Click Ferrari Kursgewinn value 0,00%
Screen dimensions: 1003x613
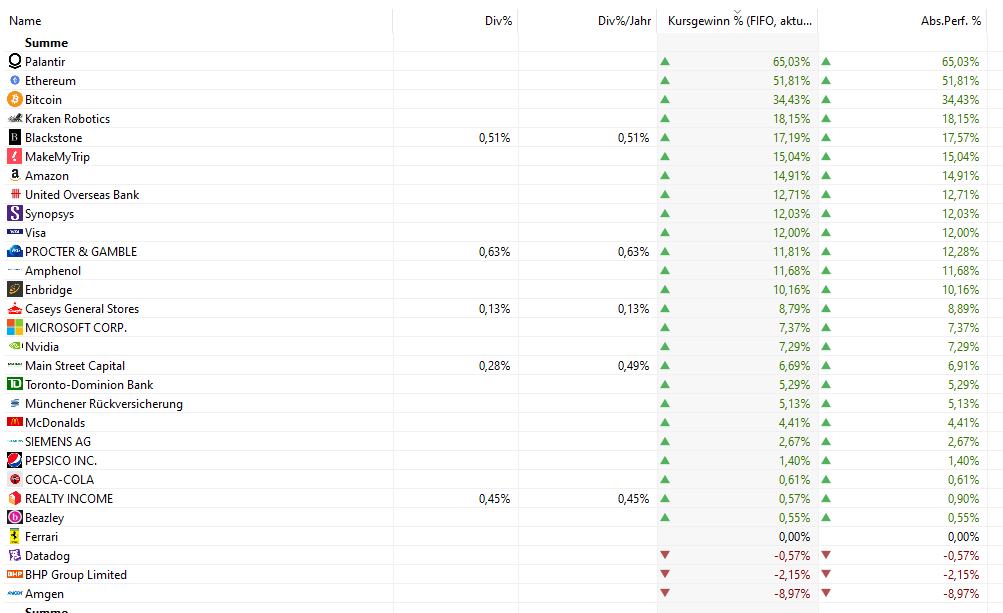tap(794, 536)
